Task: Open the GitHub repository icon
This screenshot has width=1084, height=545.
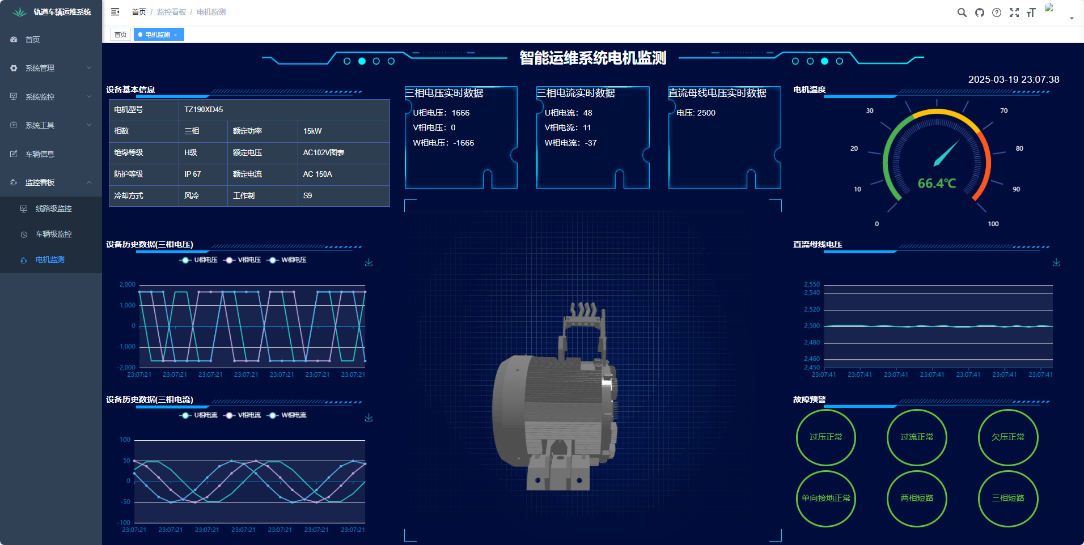Action: (x=979, y=12)
